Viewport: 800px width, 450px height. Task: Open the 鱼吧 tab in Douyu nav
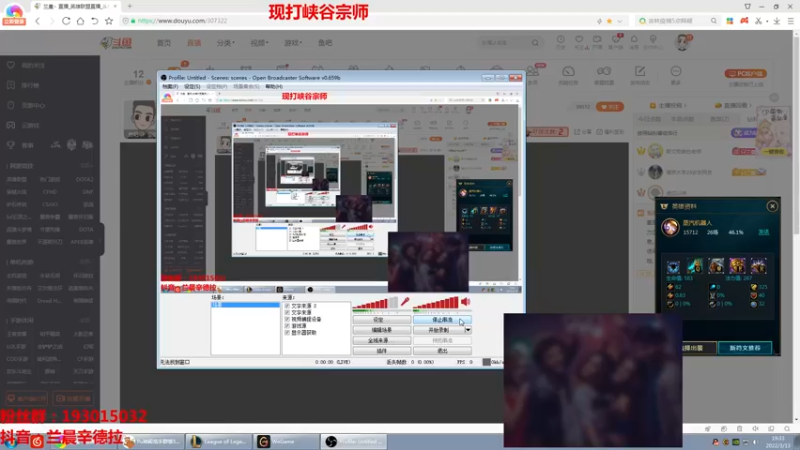tap(325, 43)
